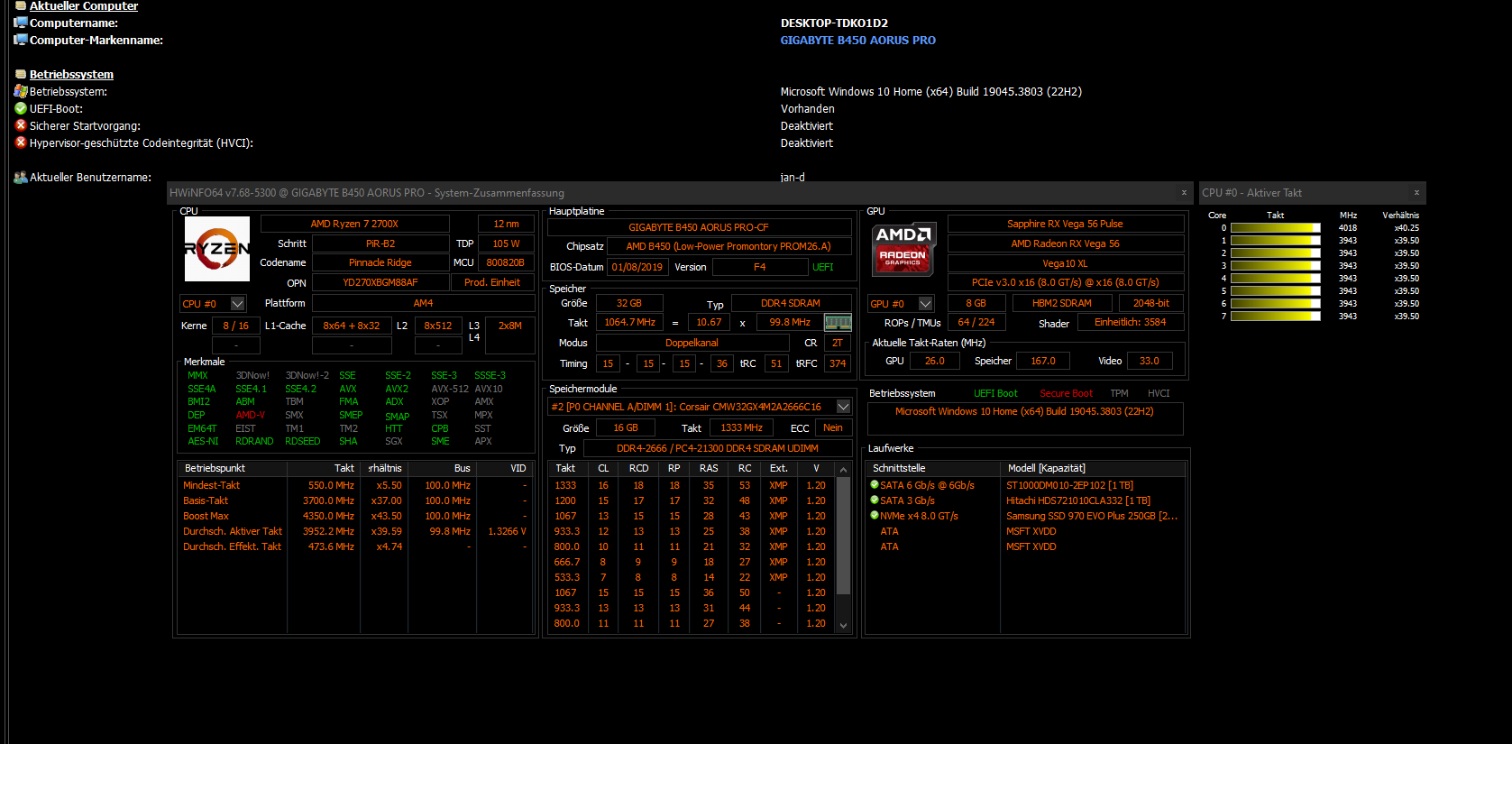Click the Core 0 clock bar

[x=1275, y=228]
